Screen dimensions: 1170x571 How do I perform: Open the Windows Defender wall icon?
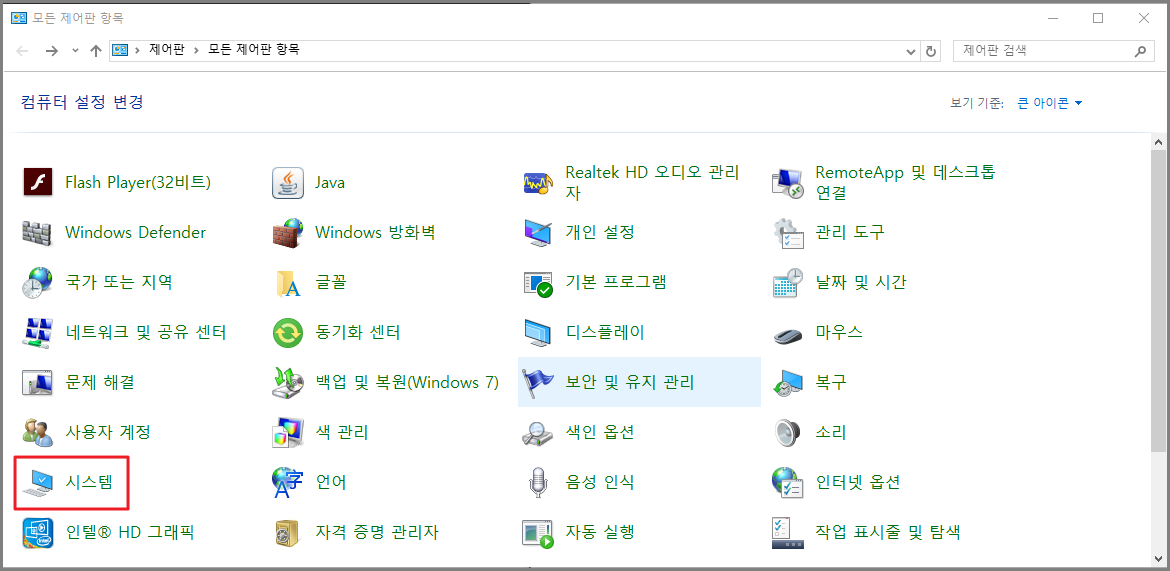[37, 232]
